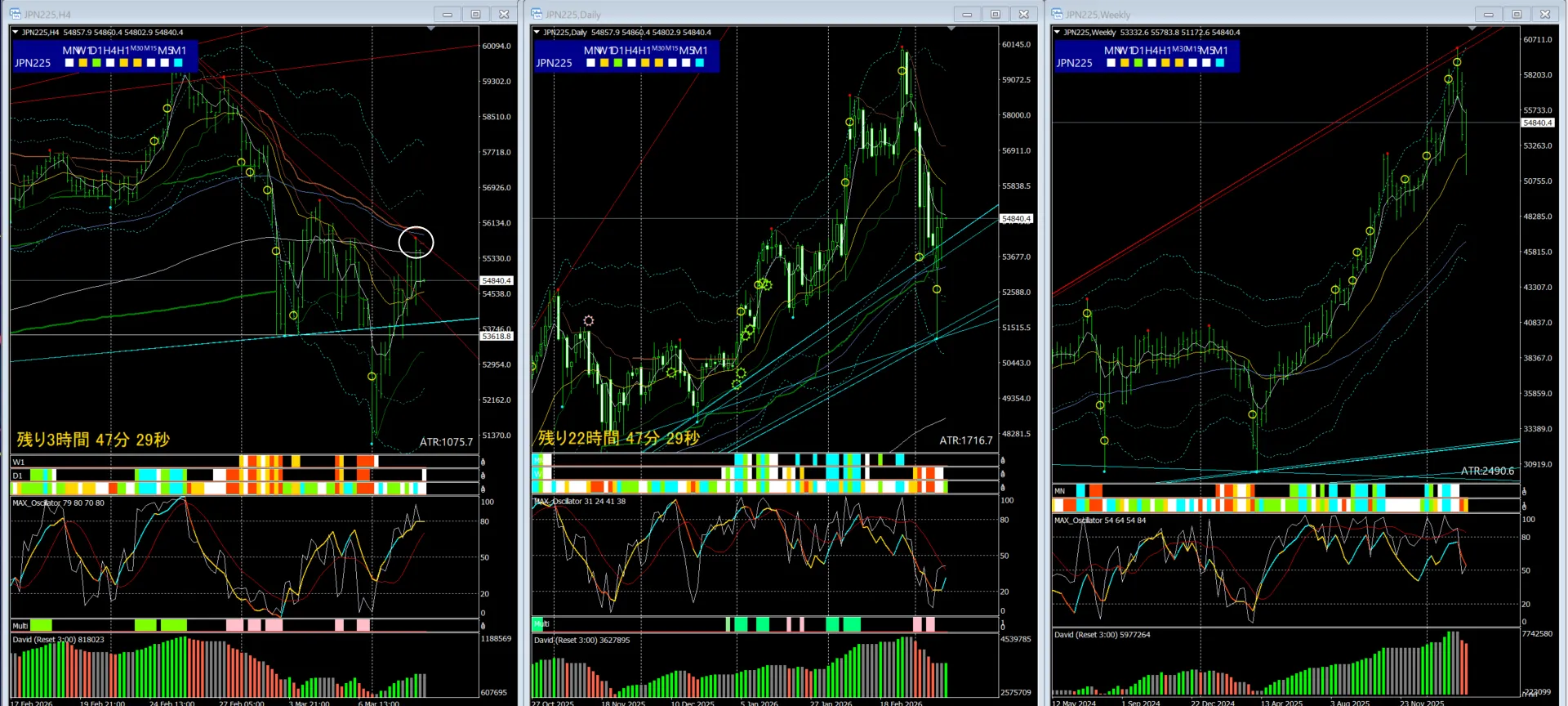Click the small icon right of the Multi row in H4 chart
The height and width of the screenshot is (706, 1568).
tap(483, 626)
